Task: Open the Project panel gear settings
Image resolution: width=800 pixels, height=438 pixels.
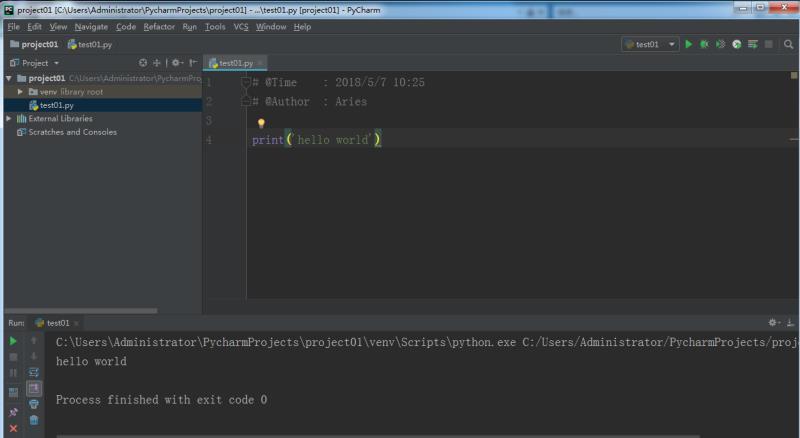Action: [177, 63]
